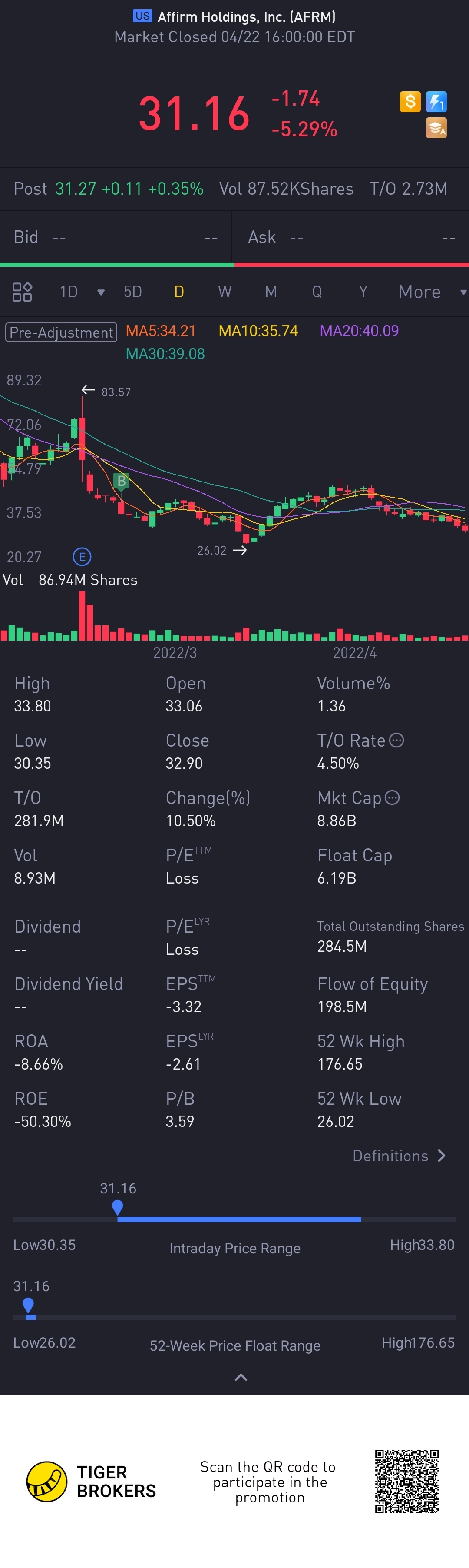The width and height of the screenshot is (469, 1568).
Task: Open T/O Rate info bubble icon
Action: coord(396,741)
